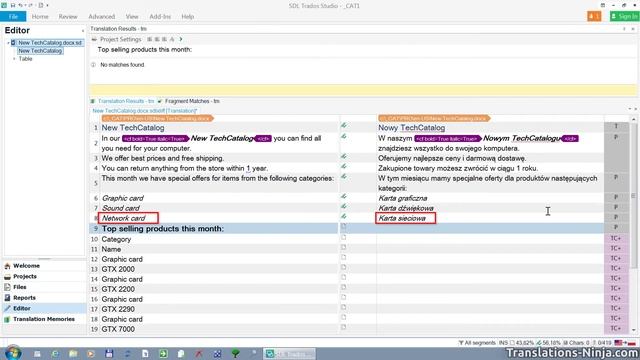Image resolution: width=640 pixels, height=360 pixels.
Task: Click the INS indicator in status bar
Action: pyautogui.click(x=503, y=343)
